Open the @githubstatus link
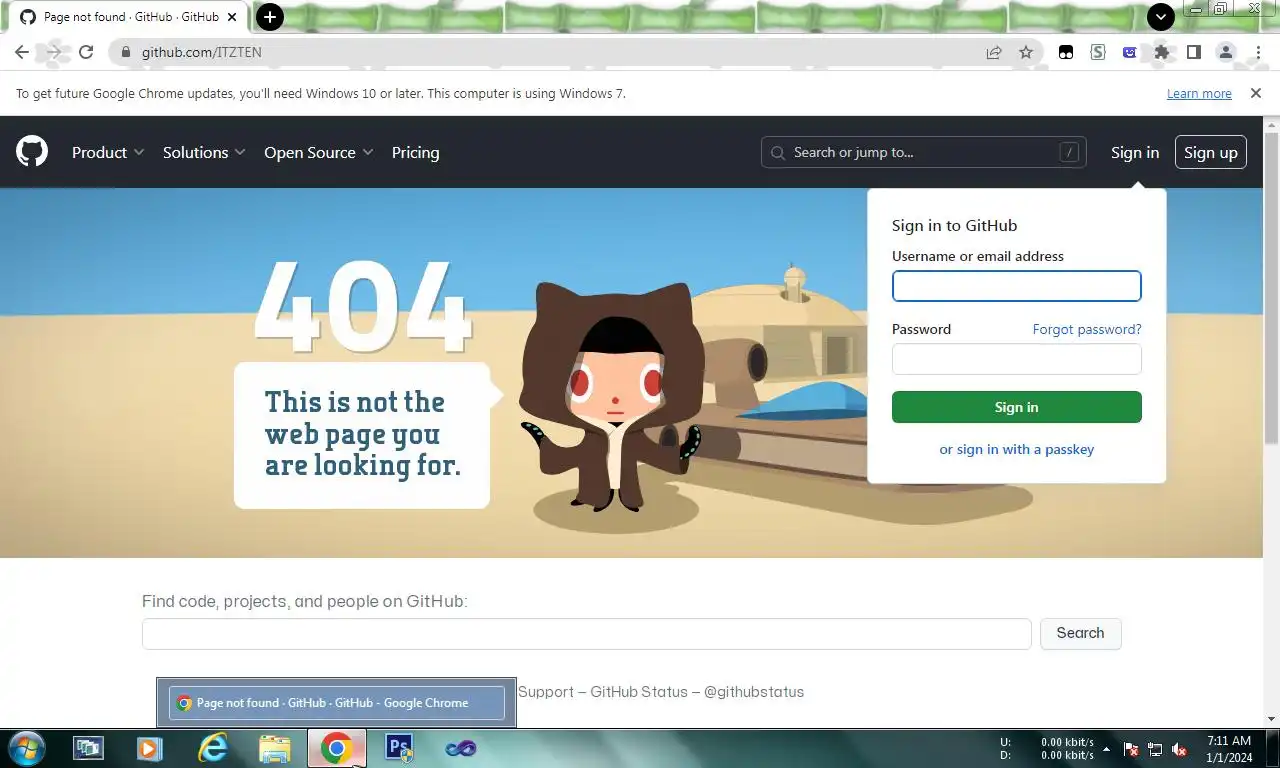The width and height of the screenshot is (1280, 768). point(754,691)
